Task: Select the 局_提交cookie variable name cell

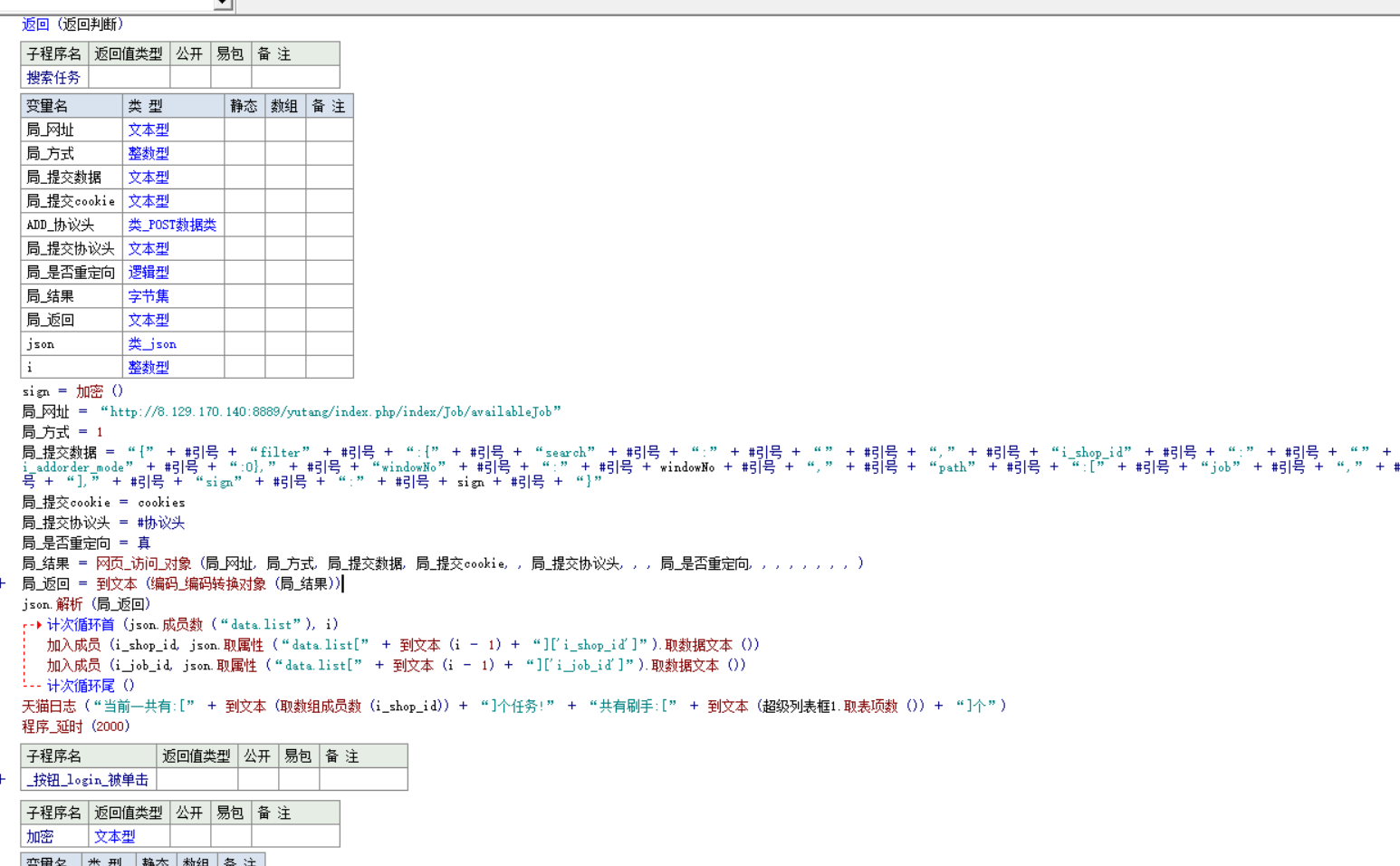Action: (x=72, y=201)
